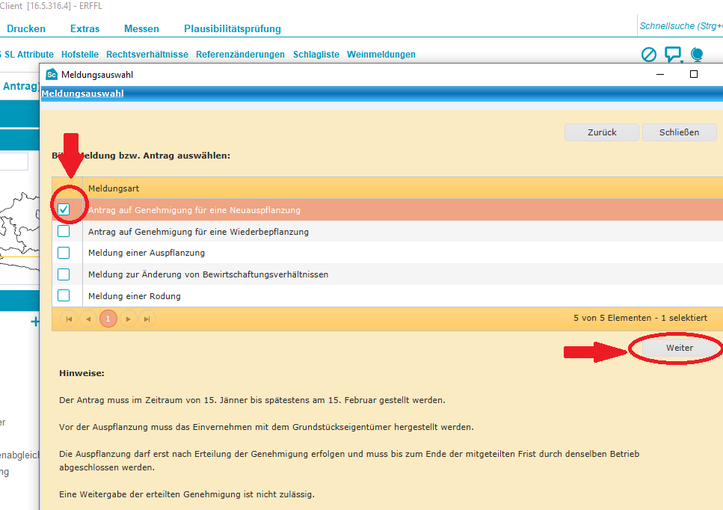Jump to last page in pager

pyautogui.click(x=147, y=319)
